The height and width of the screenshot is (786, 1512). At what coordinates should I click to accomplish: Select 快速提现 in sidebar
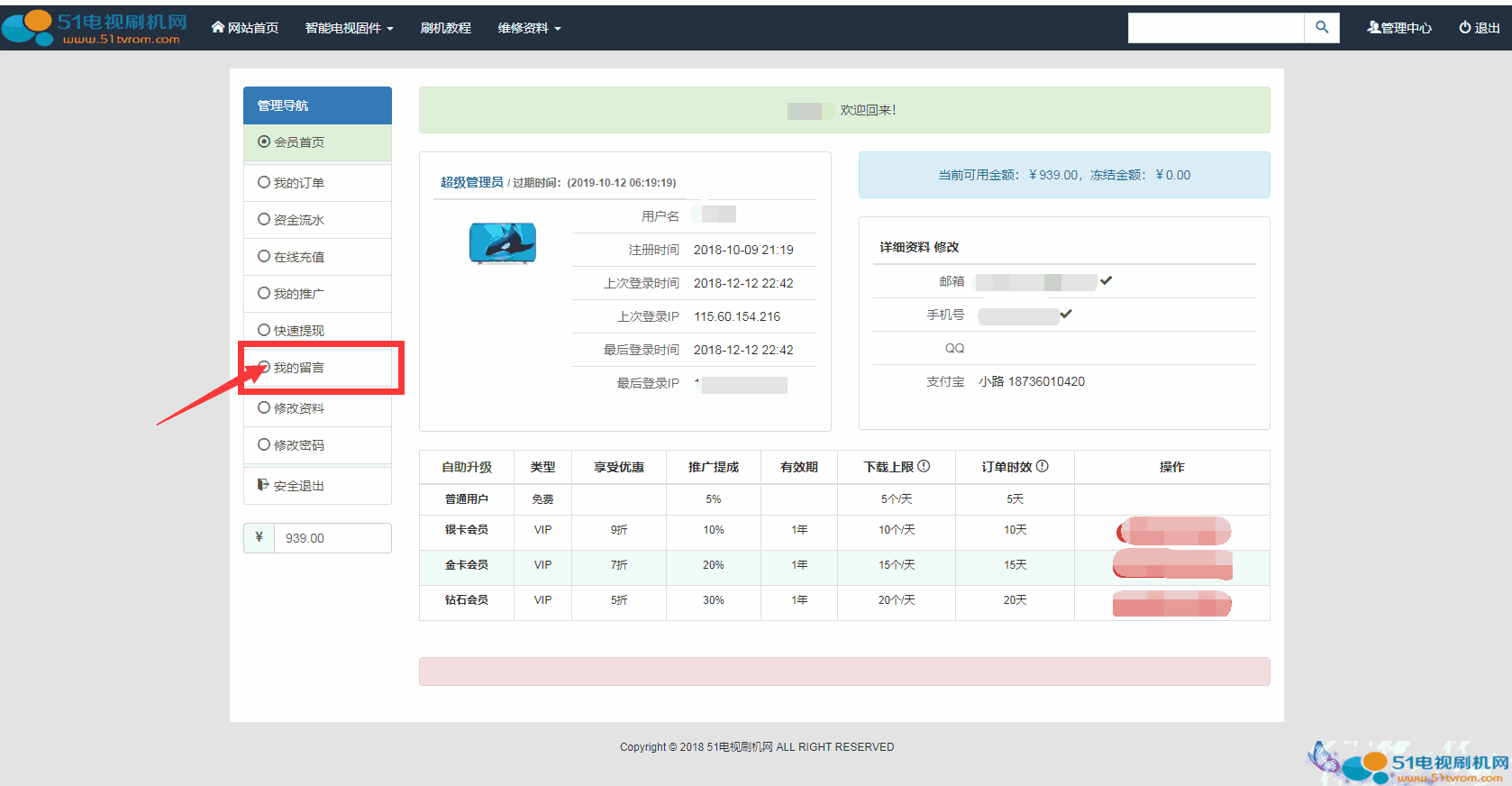(x=317, y=331)
